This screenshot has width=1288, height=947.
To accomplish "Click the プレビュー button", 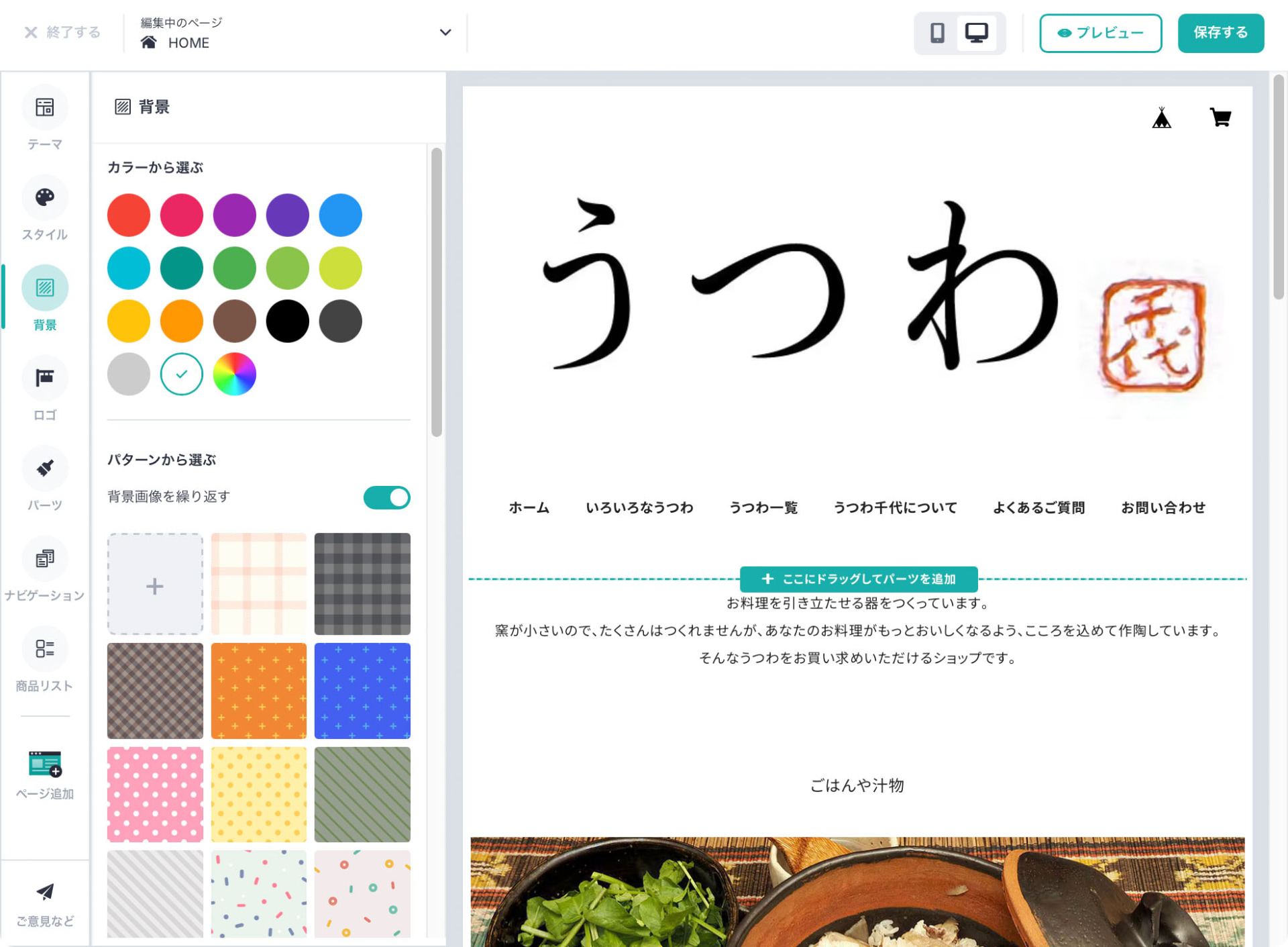I will pyautogui.click(x=1100, y=33).
